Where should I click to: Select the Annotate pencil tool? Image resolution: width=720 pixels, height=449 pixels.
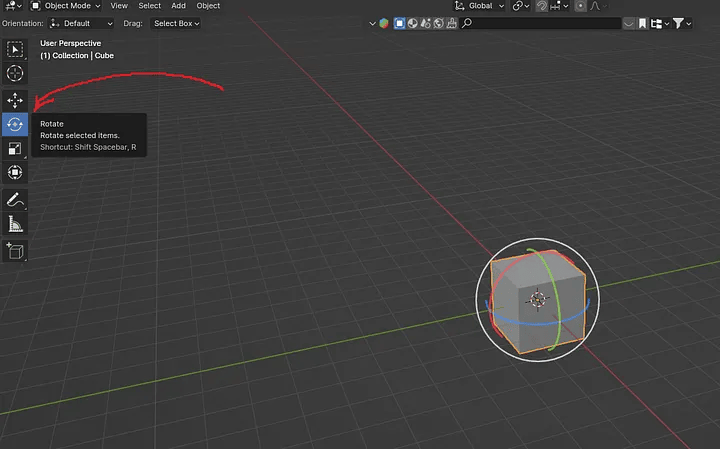click(x=15, y=200)
